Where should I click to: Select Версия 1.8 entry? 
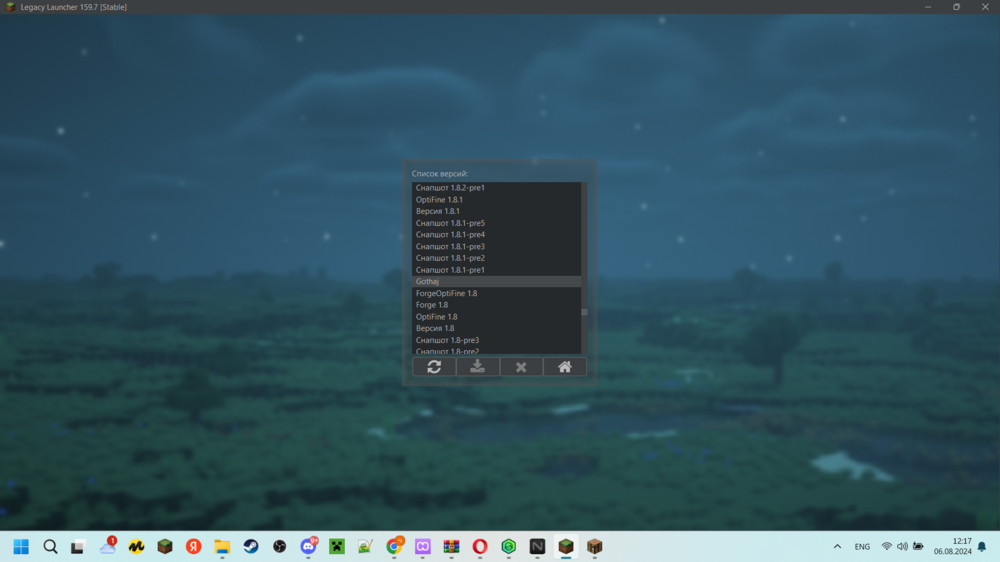click(x=496, y=329)
